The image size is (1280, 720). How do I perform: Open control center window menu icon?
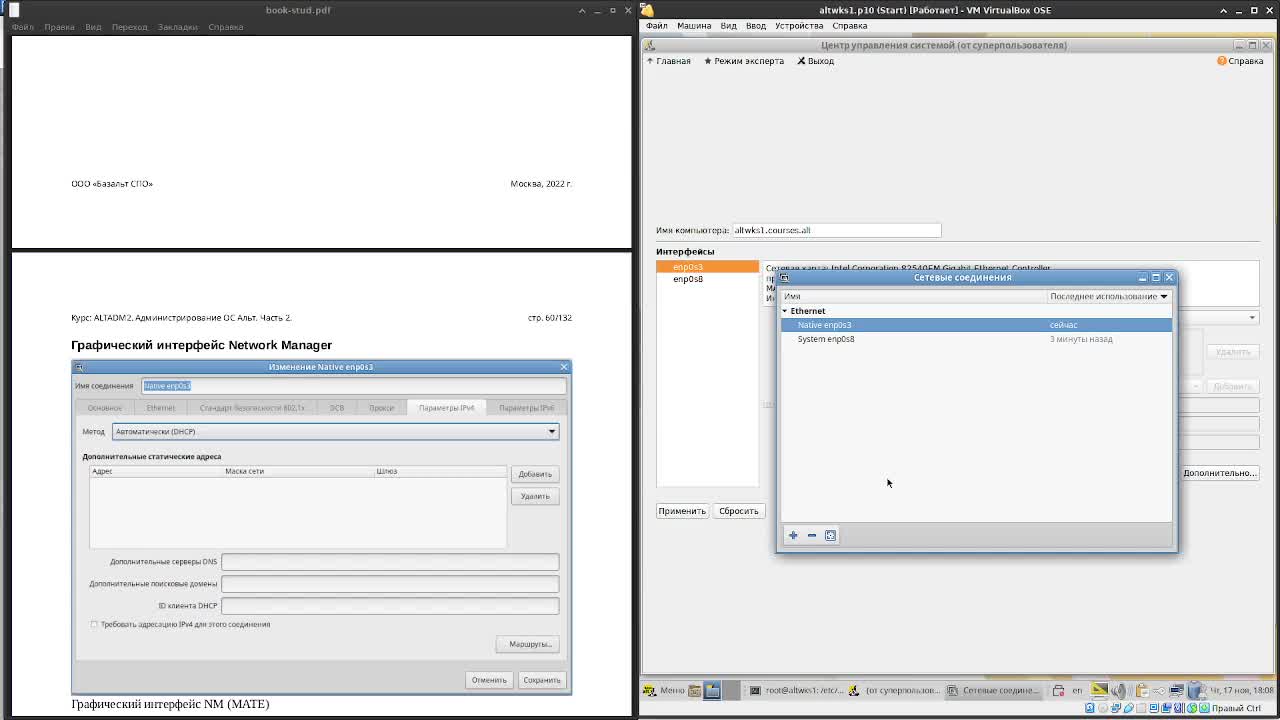650,45
